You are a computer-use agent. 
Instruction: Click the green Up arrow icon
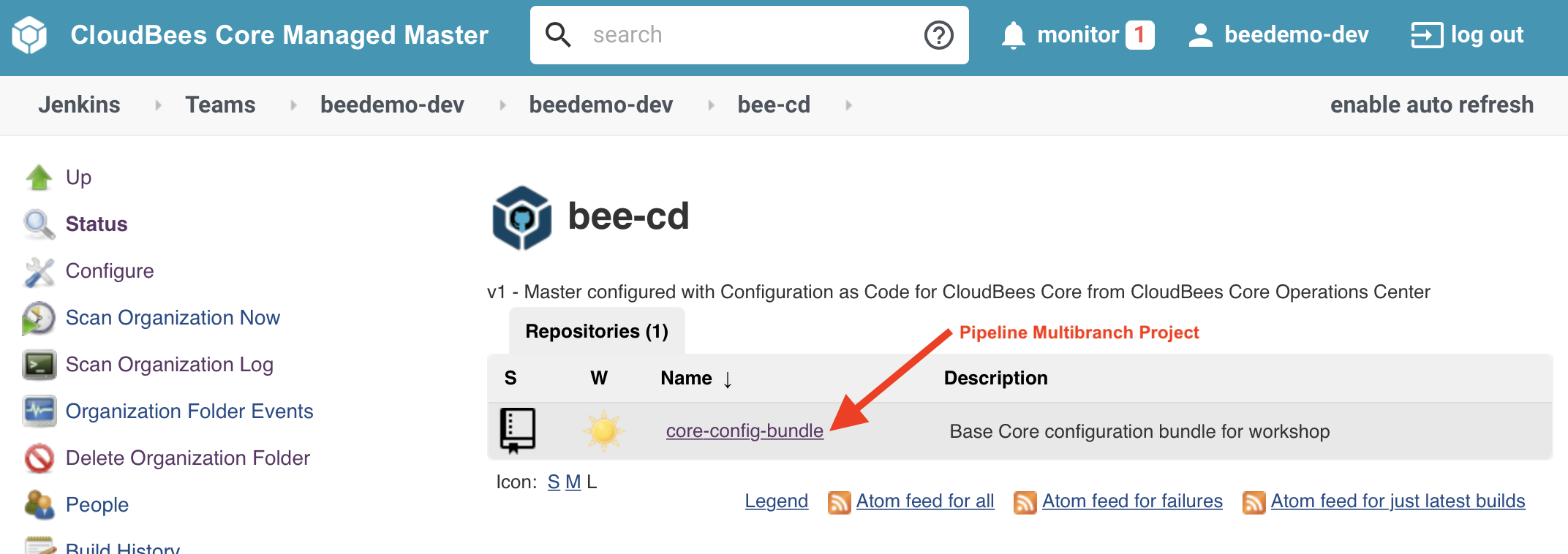(x=39, y=177)
